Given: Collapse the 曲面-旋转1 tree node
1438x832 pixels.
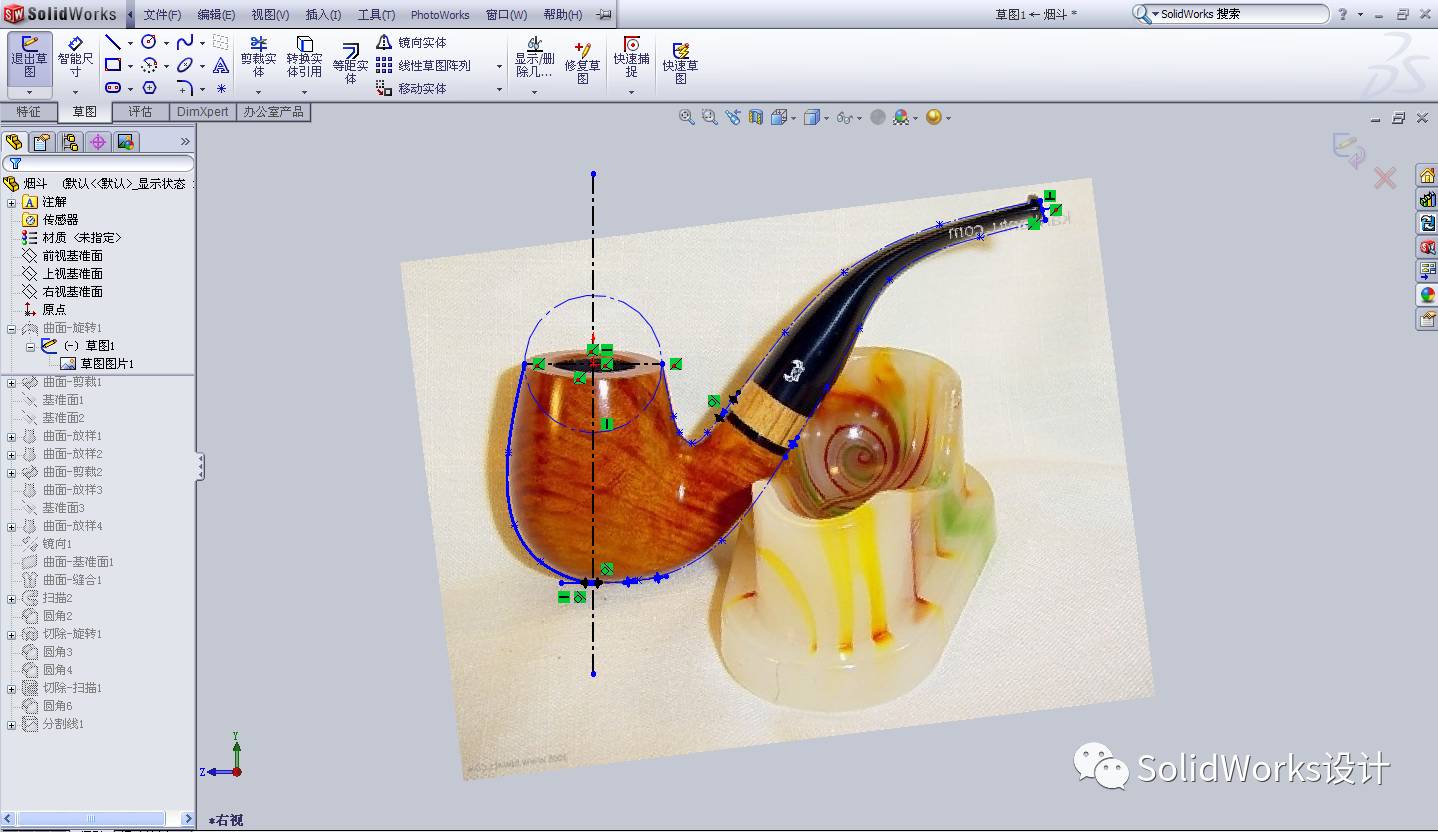Looking at the screenshot, I should coord(12,328).
